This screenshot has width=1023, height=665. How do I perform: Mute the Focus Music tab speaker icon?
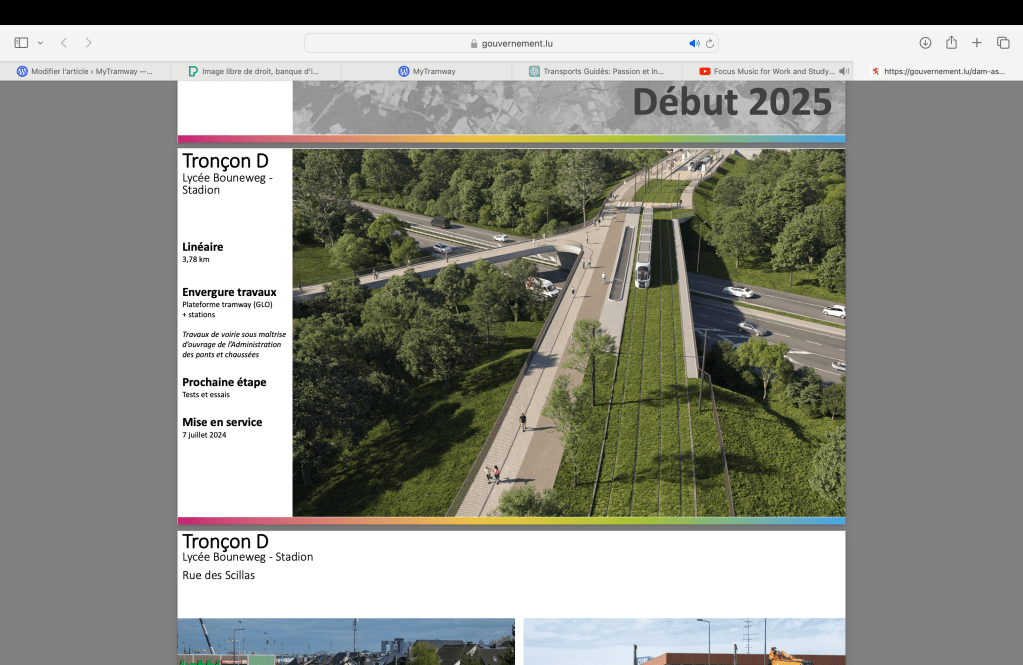tap(845, 72)
